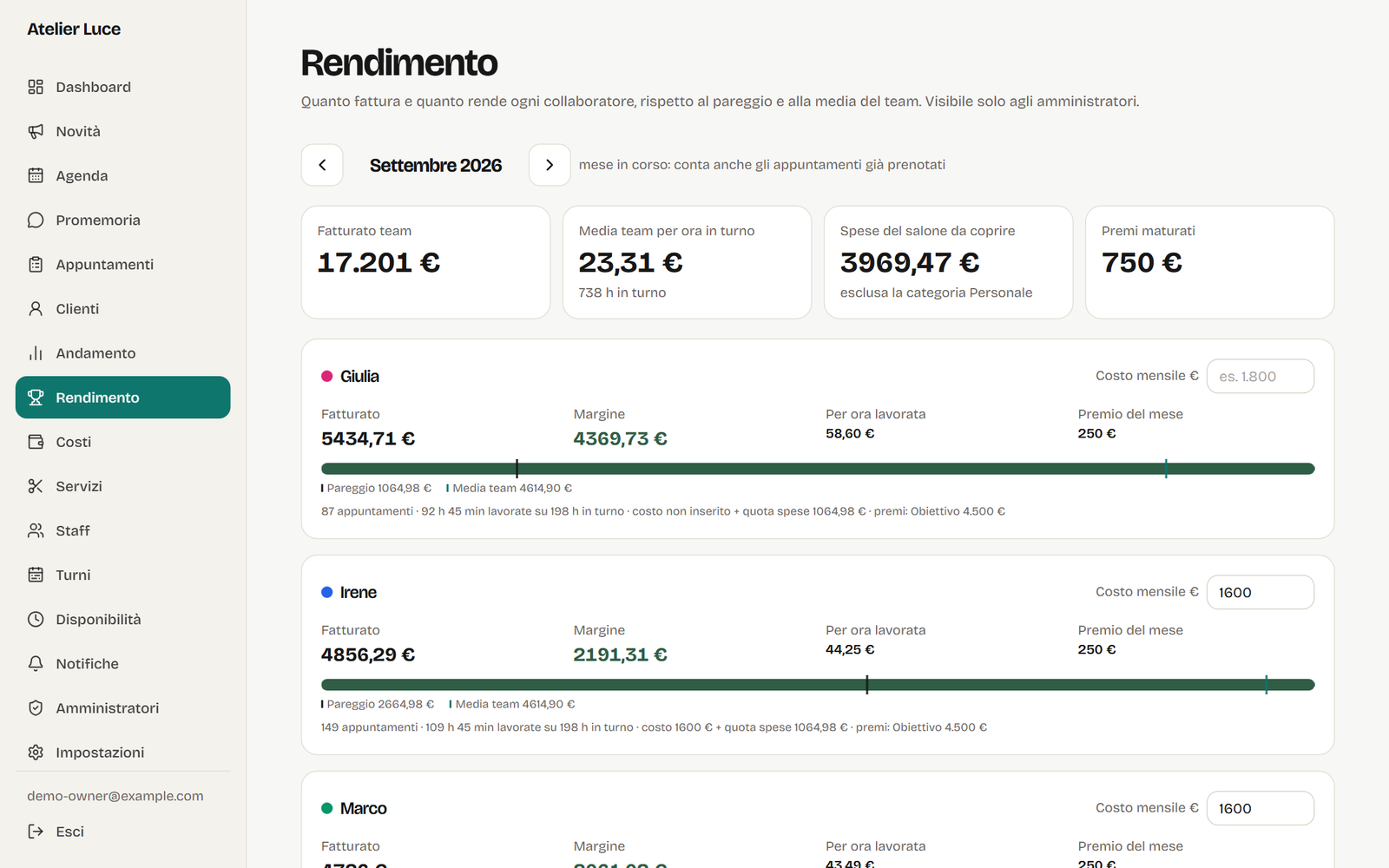This screenshot has width=1389, height=868.
Task: Click Giulia's Costo mensile input field
Action: pyautogui.click(x=1261, y=376)
